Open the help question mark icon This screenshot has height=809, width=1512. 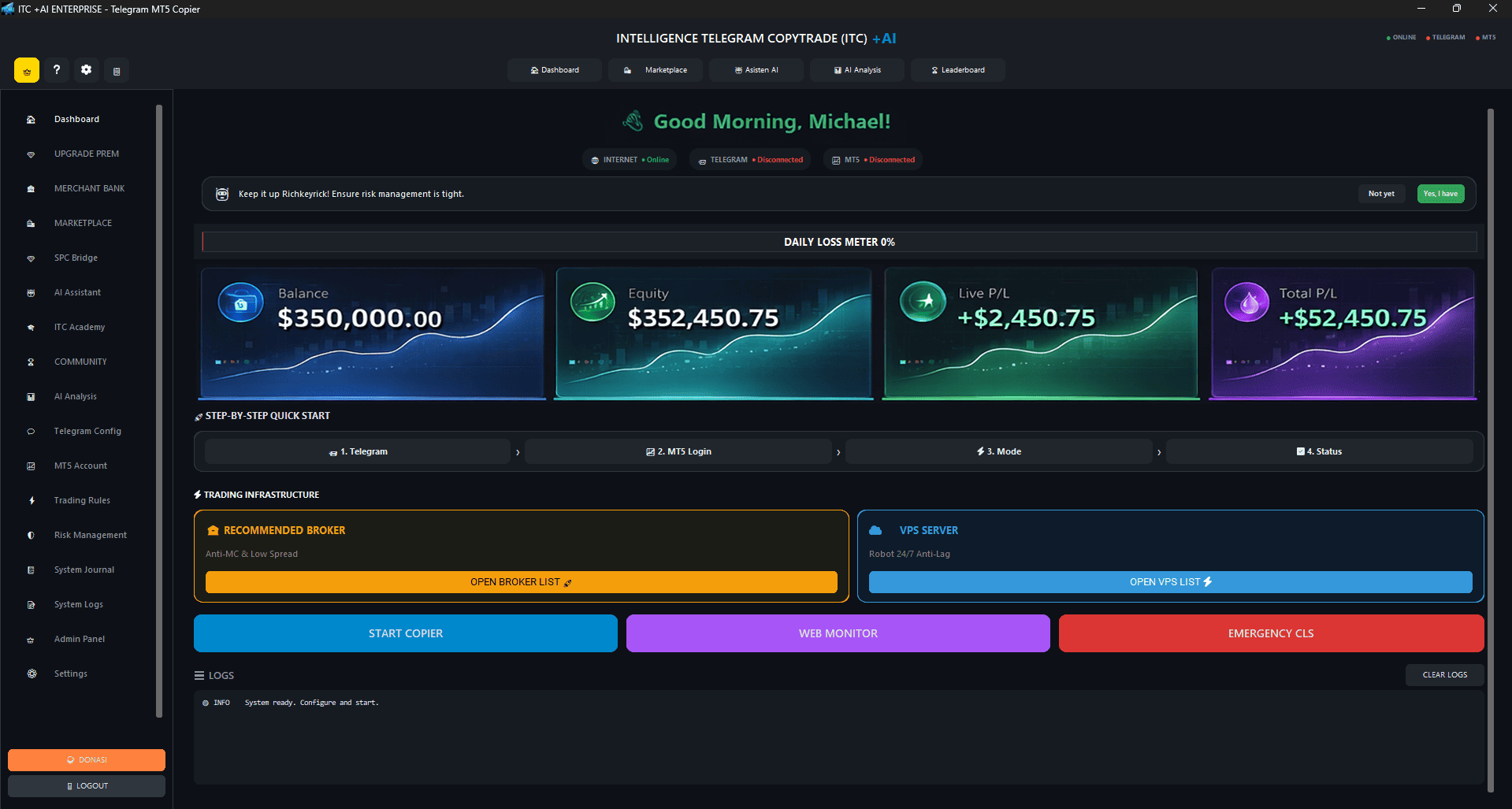click(x=56, y=70)
